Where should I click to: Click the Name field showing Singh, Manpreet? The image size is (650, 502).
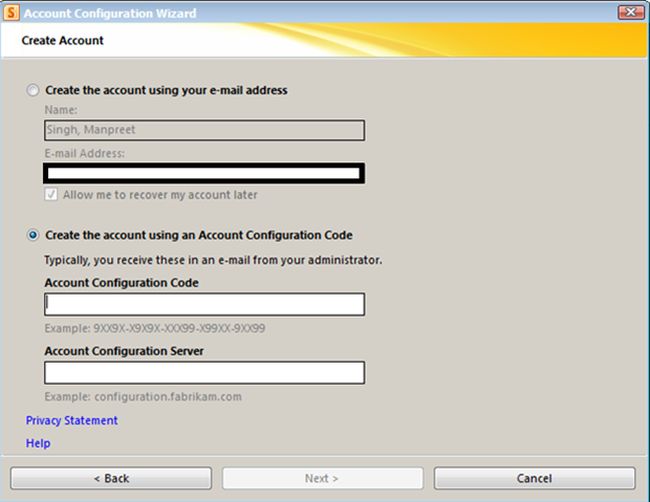click(204, 130)
